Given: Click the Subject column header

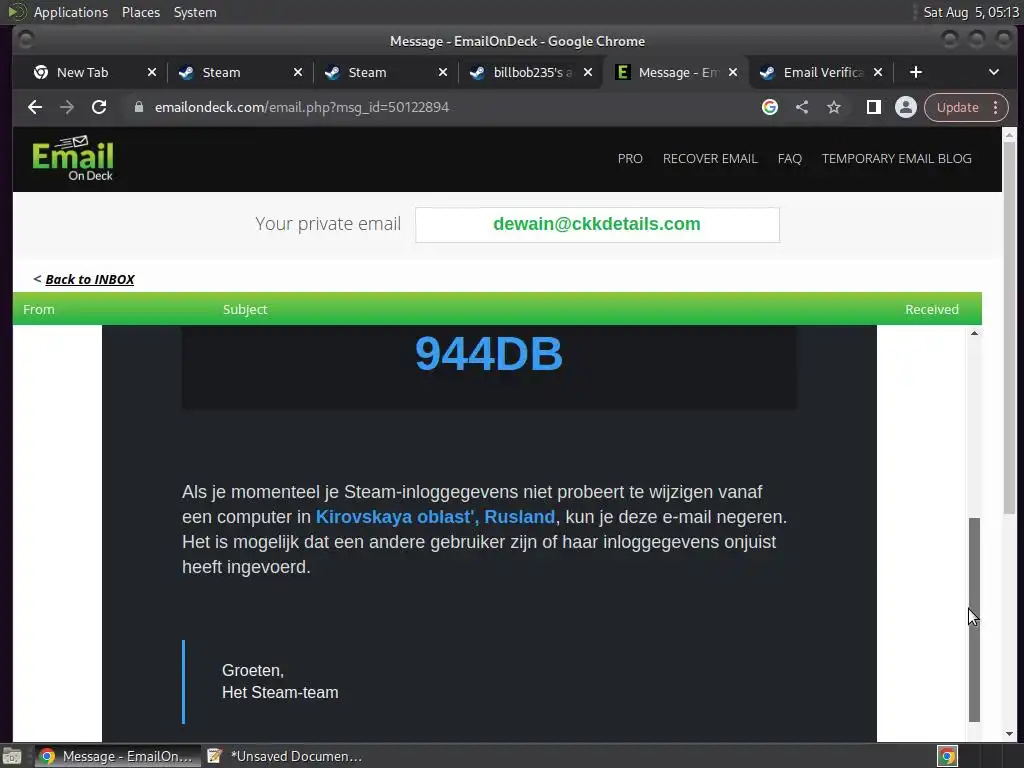Looking at the screenshot, I should pos(245,310).
